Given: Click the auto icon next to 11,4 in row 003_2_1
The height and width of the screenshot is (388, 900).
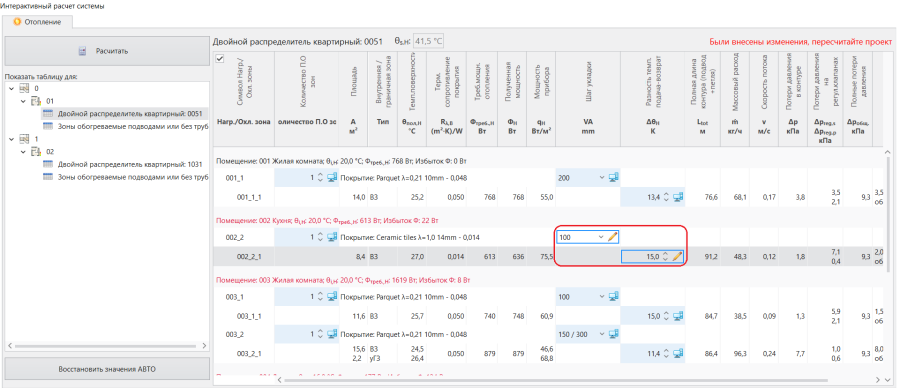Looking at the screenshot, I should (x=678, y=354).
